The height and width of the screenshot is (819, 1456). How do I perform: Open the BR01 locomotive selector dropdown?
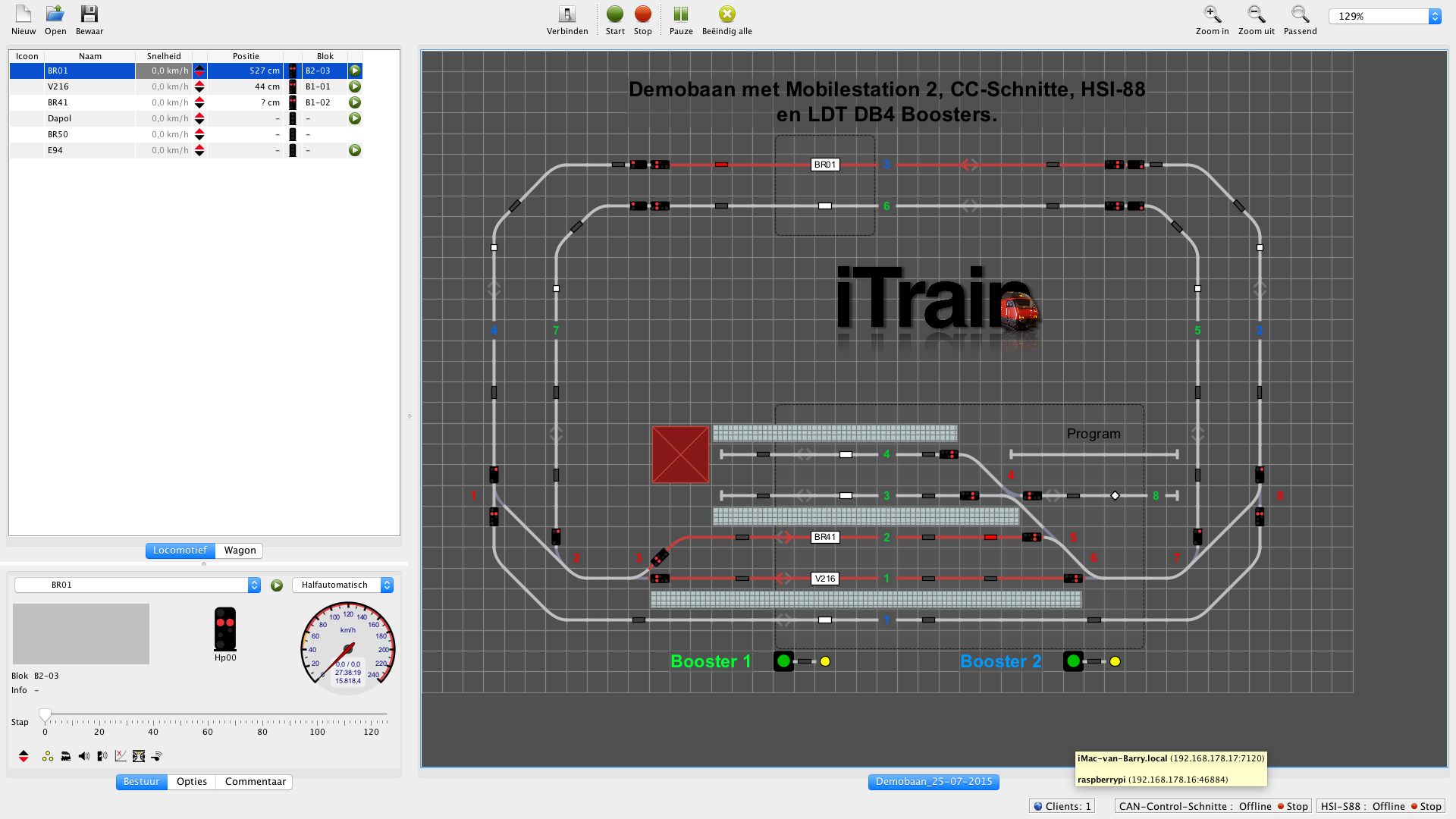point(137,585)
